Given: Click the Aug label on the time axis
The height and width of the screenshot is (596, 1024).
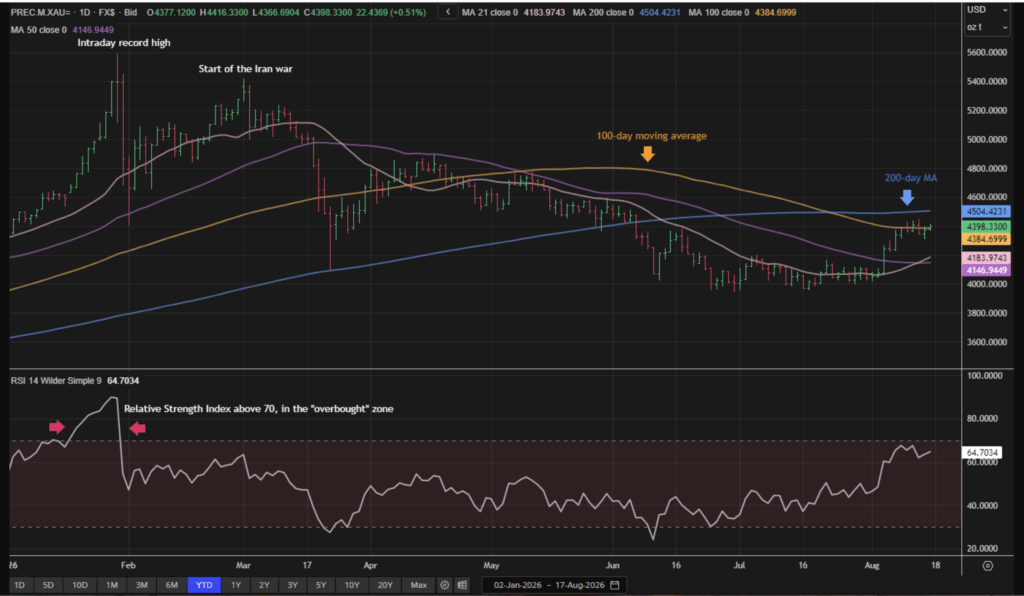Looking at the screenshot, I should point(872,565).
